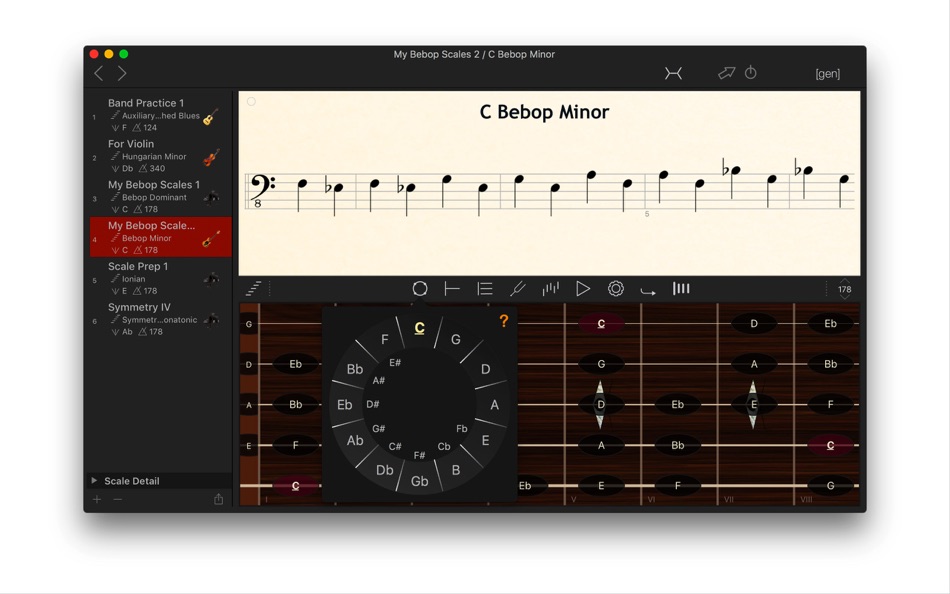Open the orange question mark help
Screen dimensions: 950x594
(x=503, y=321)
